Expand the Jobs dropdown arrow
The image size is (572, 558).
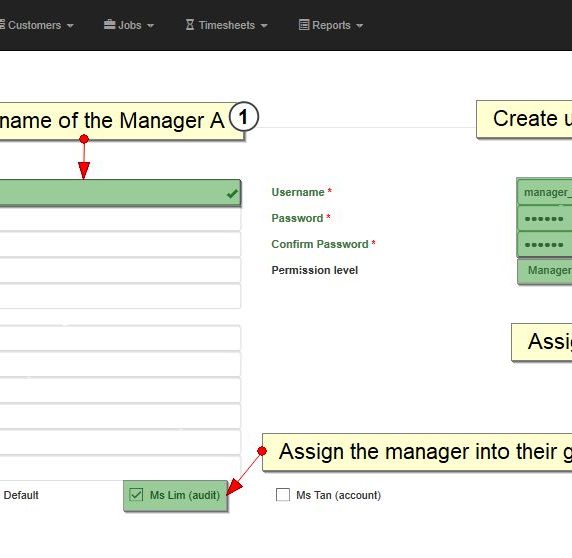click(x=150, y=26)
